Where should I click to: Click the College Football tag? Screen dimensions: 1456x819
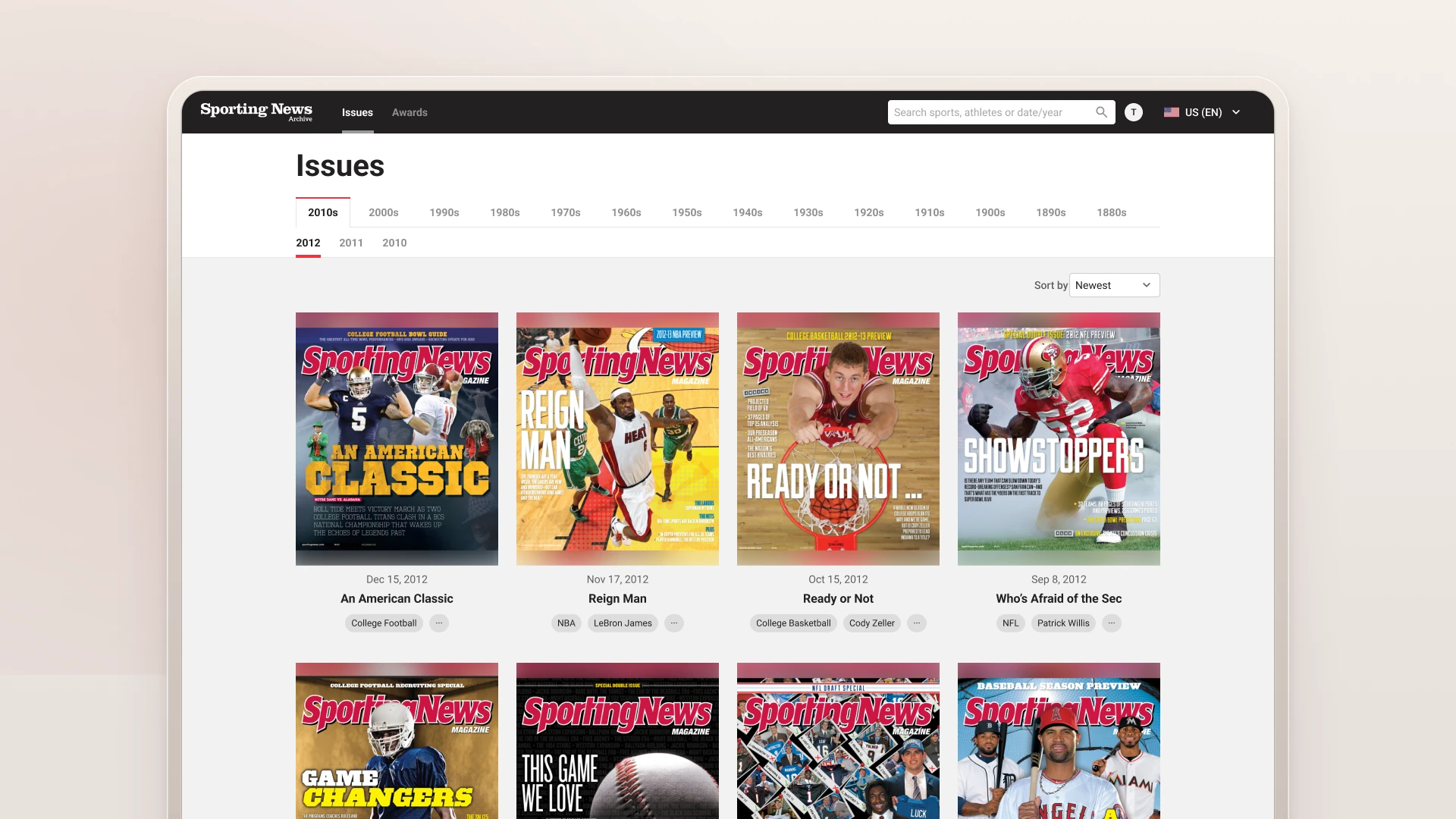(384, 623)
